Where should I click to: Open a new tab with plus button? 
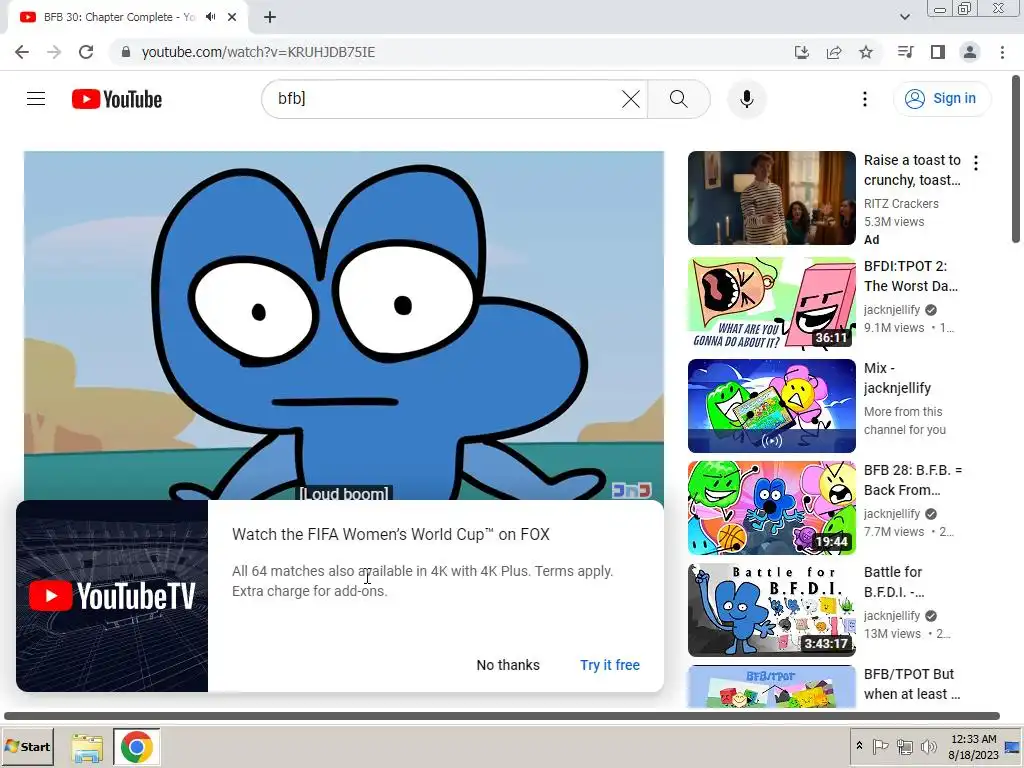(x=270, y=17)
